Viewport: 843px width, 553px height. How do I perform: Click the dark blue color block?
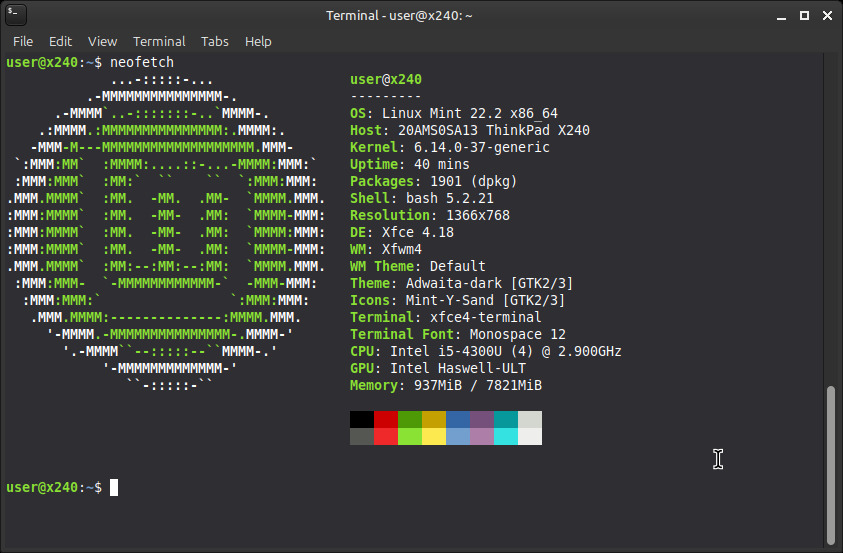click(x=458, y=419)
